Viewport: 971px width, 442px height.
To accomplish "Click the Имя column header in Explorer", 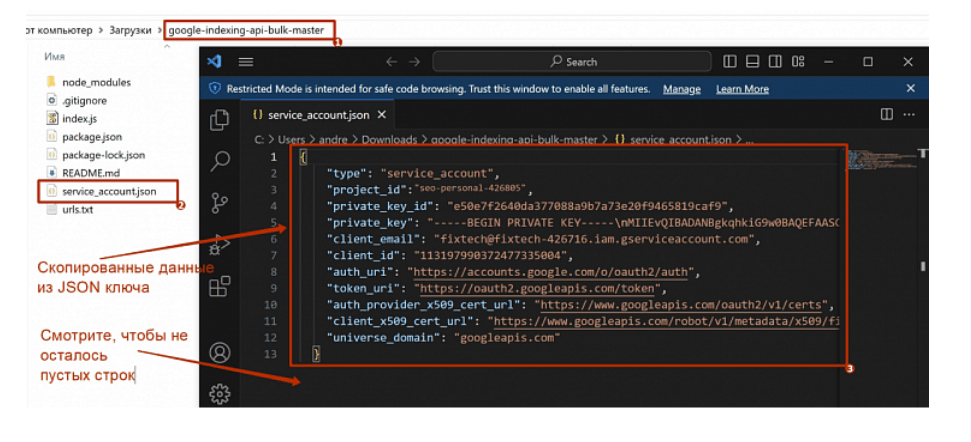I will click(x=54, y=56).
